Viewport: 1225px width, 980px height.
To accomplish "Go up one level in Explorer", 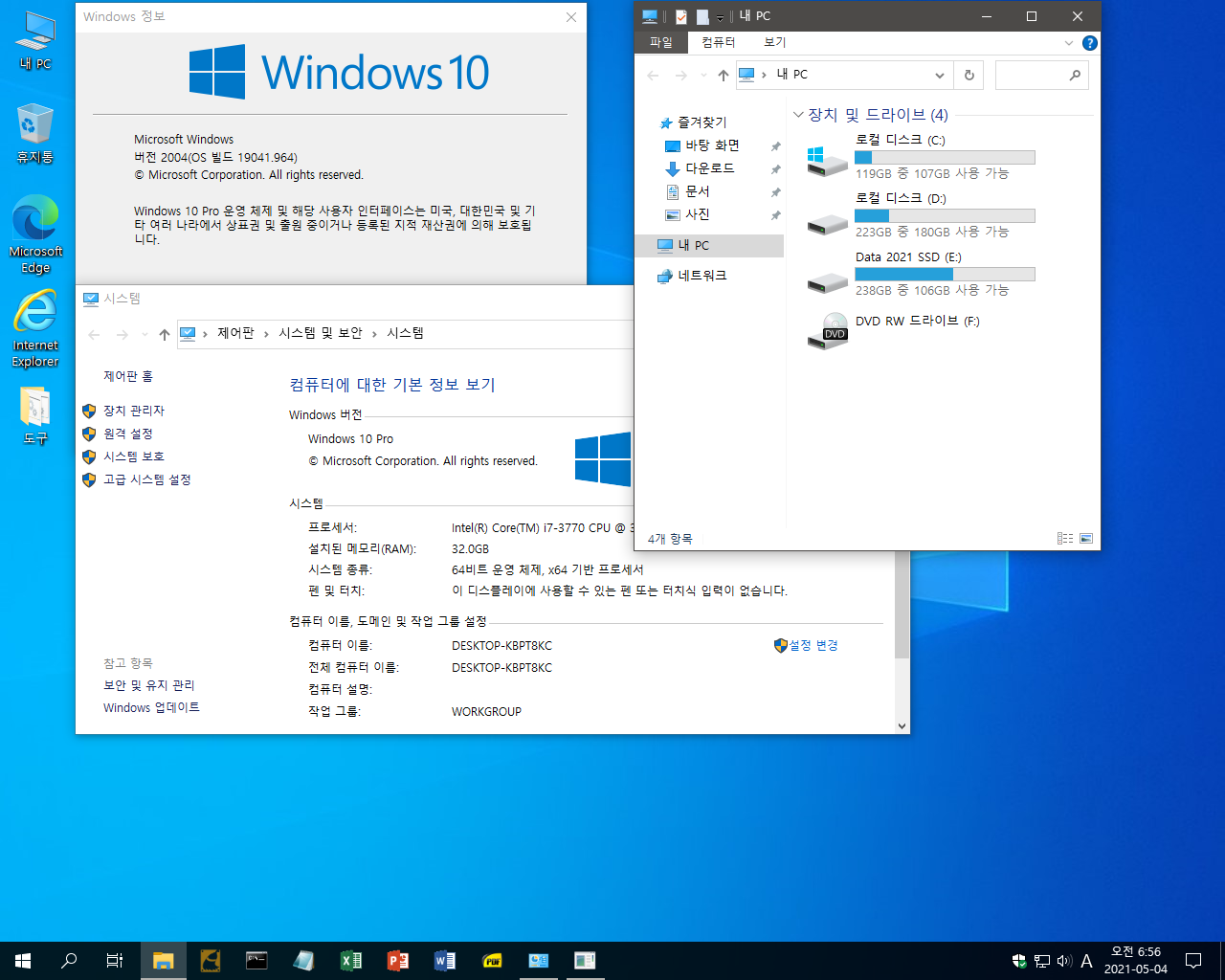I will coord(723,75).
